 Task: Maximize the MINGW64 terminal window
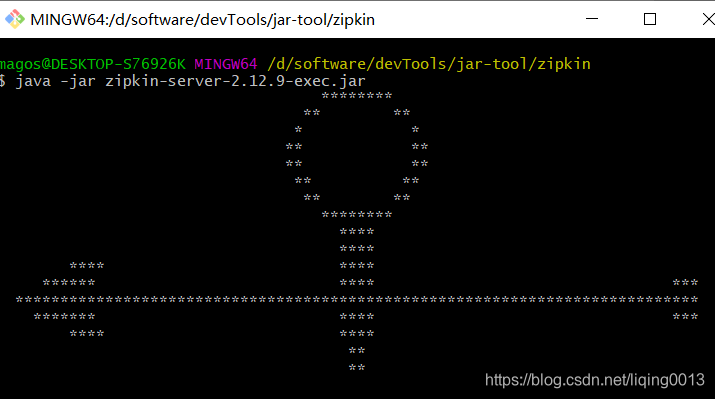click(650, 19)
